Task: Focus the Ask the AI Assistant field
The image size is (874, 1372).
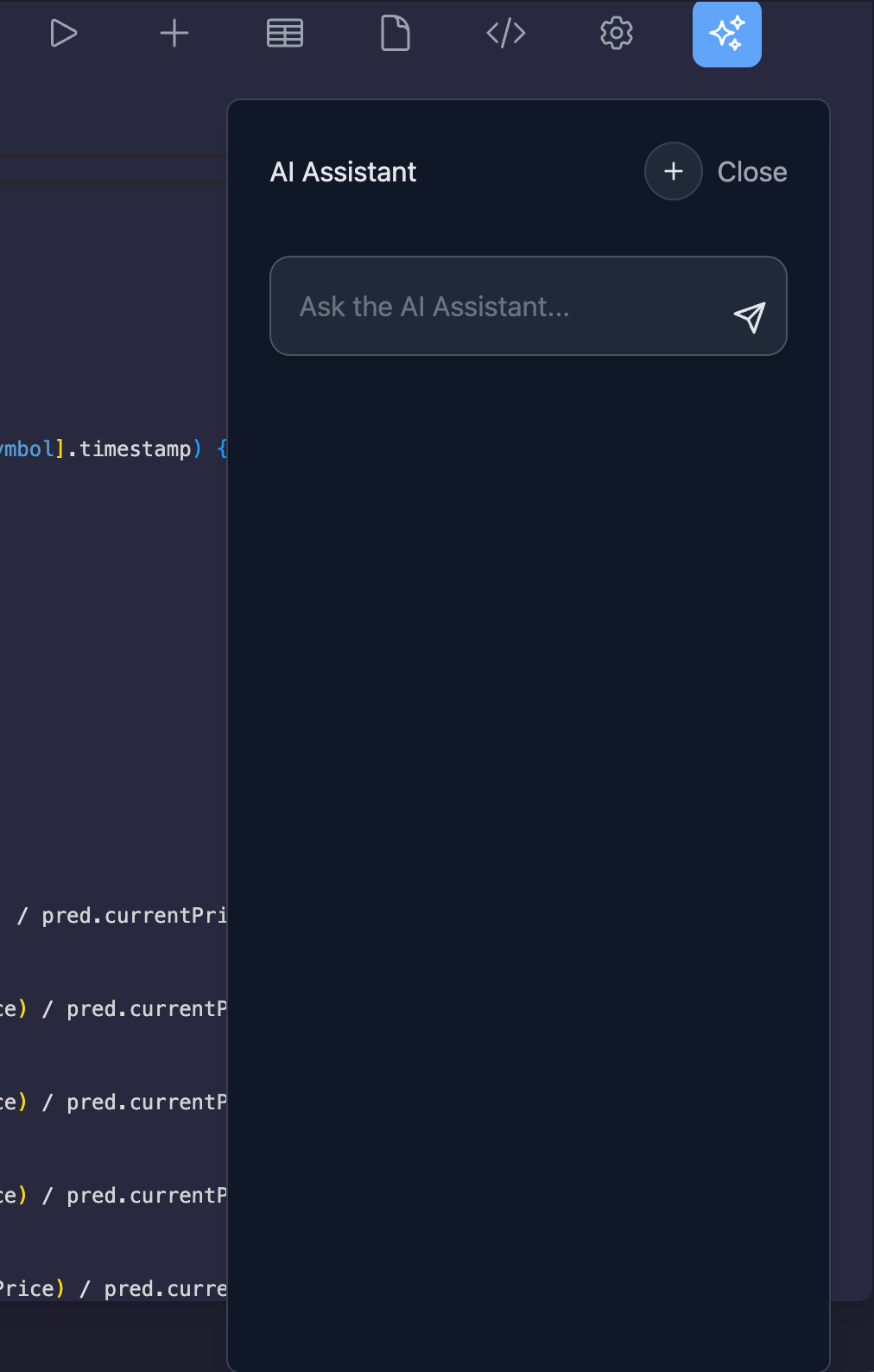Action: (x=501, y=307)
